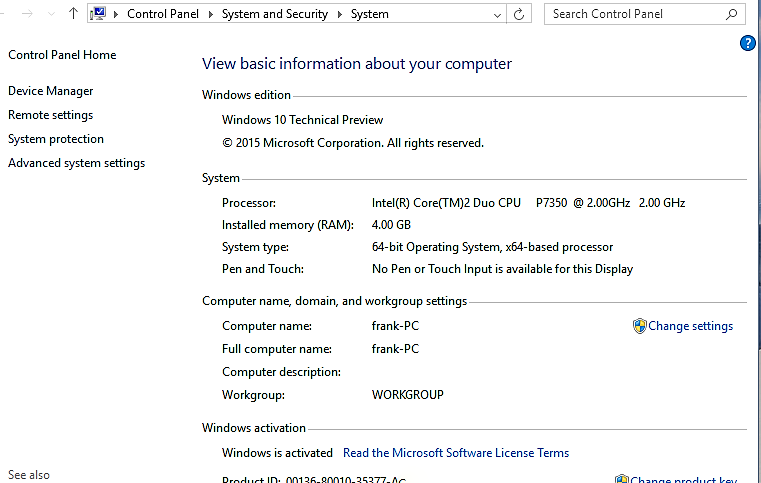Screen dimensions: 761x483
Task: Click the Up arrow navigation button
Action: click(x=73, y=14)
